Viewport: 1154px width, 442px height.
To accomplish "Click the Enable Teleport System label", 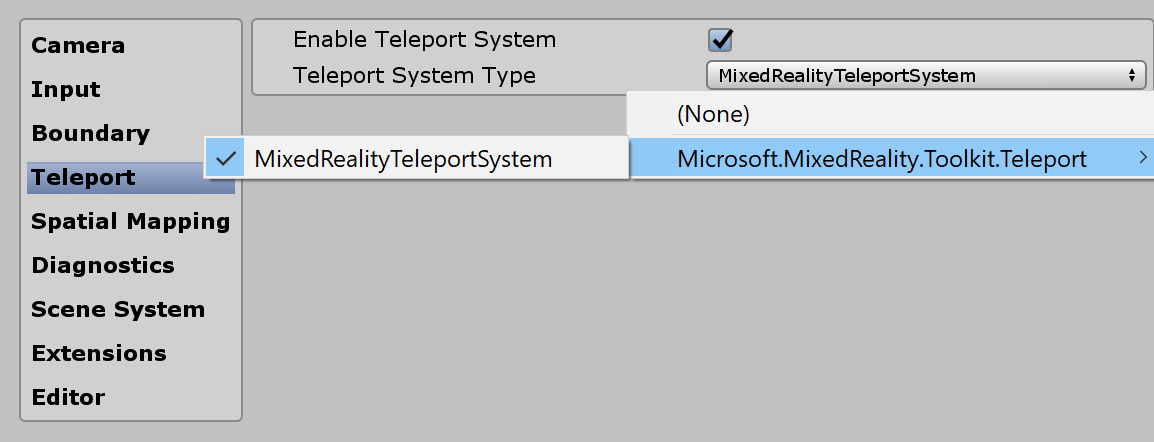I will 424,40.
